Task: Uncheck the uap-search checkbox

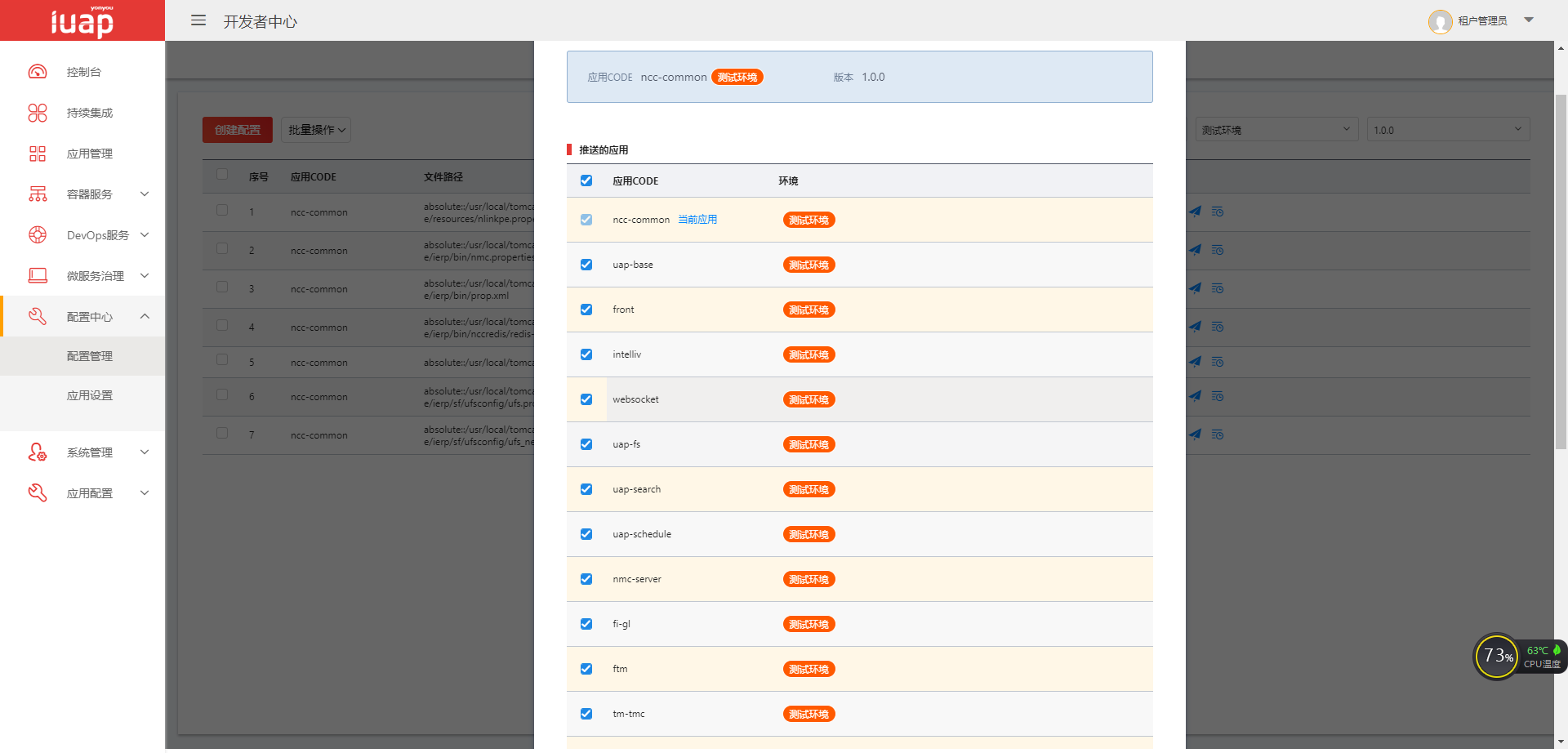Action: coord(586,489)
